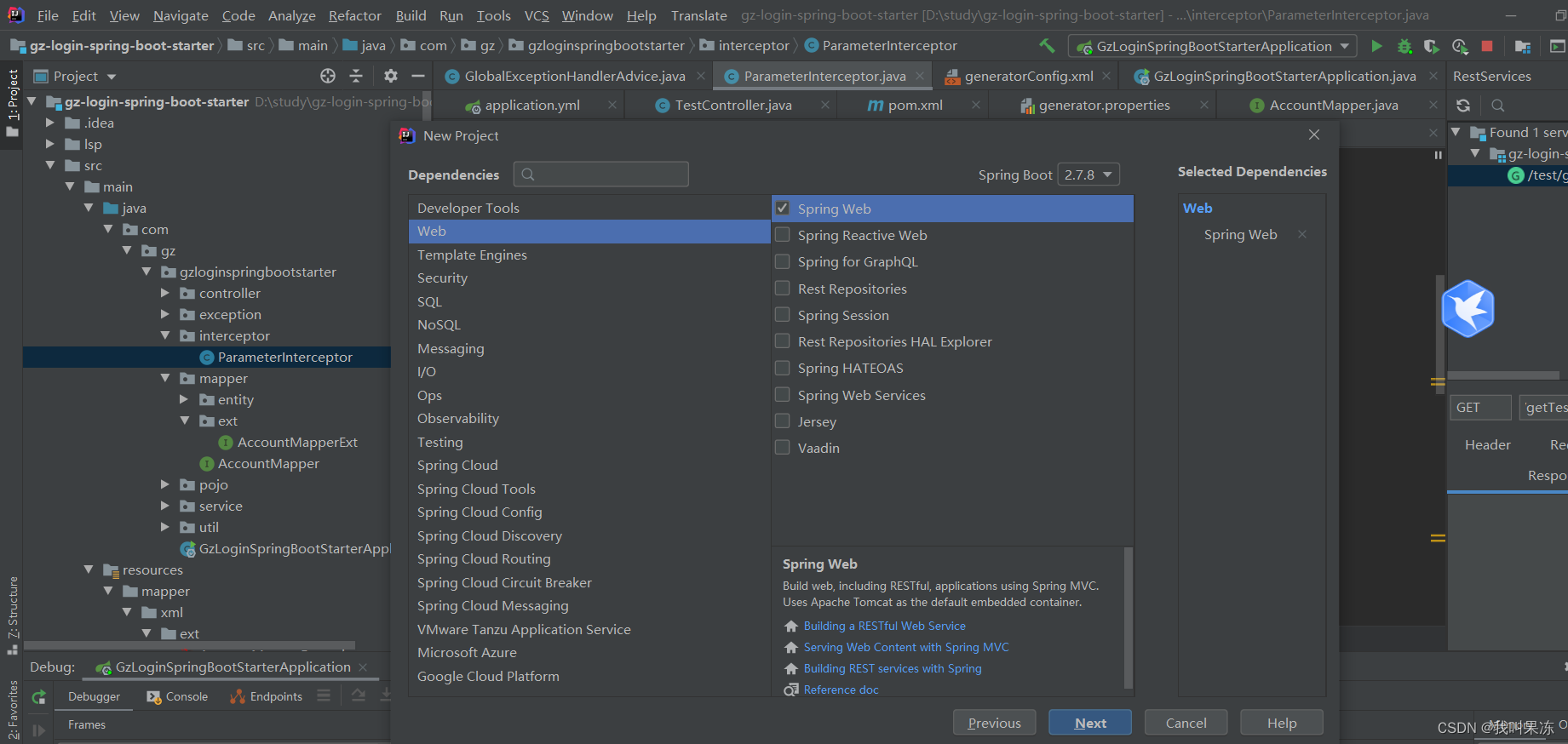Open the Refactor menu
Viewport: 1568px width, 744px height.
pyautogui.click(x=354, y=15)
